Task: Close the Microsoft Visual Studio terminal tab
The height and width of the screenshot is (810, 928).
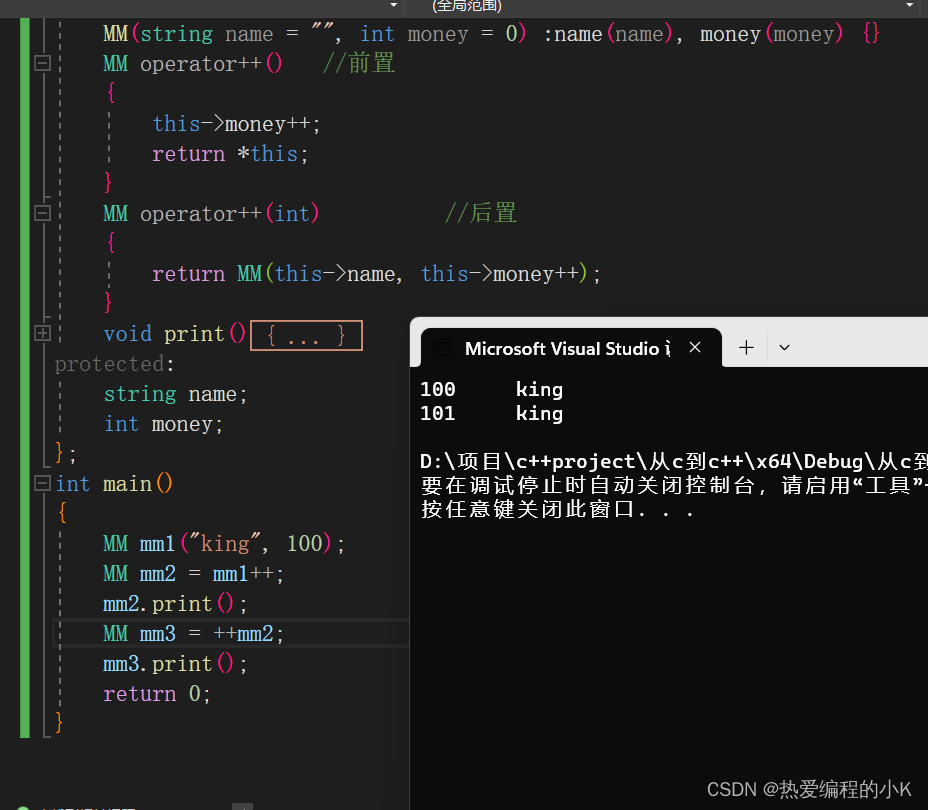Action: click(695, 347)
